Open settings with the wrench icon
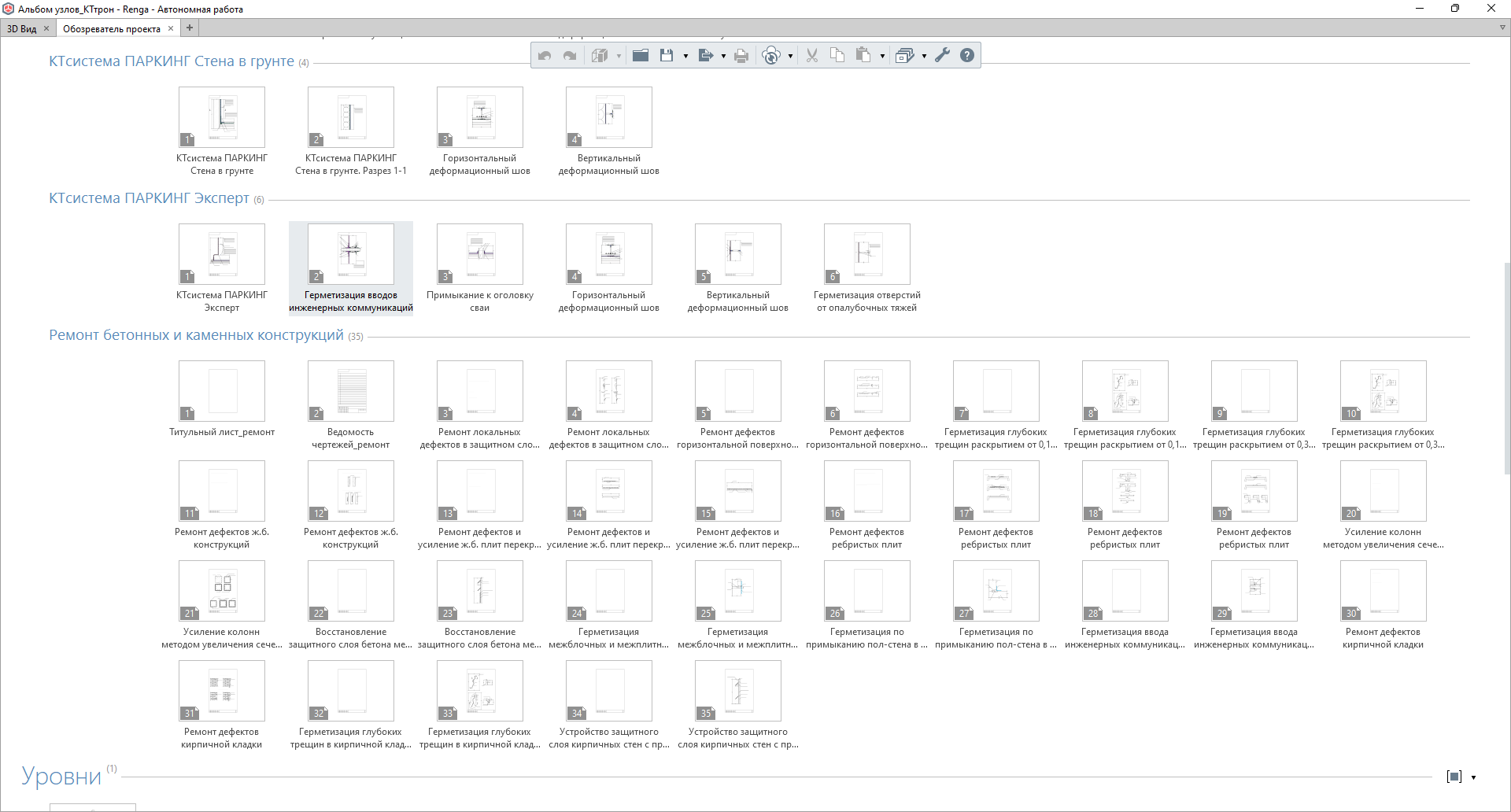This screenshot has height=812, width=1511. click(x=942, y=55)
